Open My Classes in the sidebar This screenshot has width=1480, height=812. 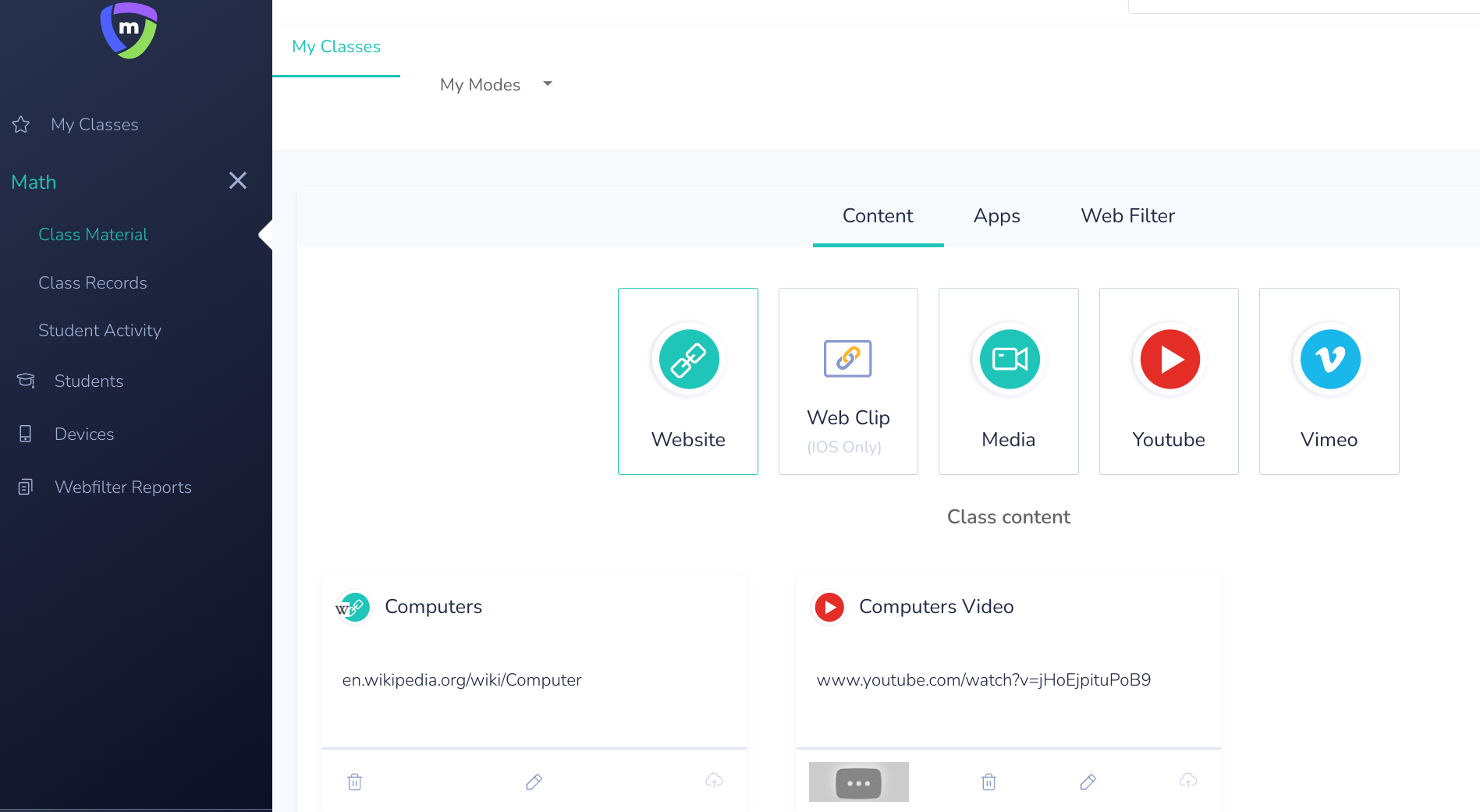(x=94, y=125)
